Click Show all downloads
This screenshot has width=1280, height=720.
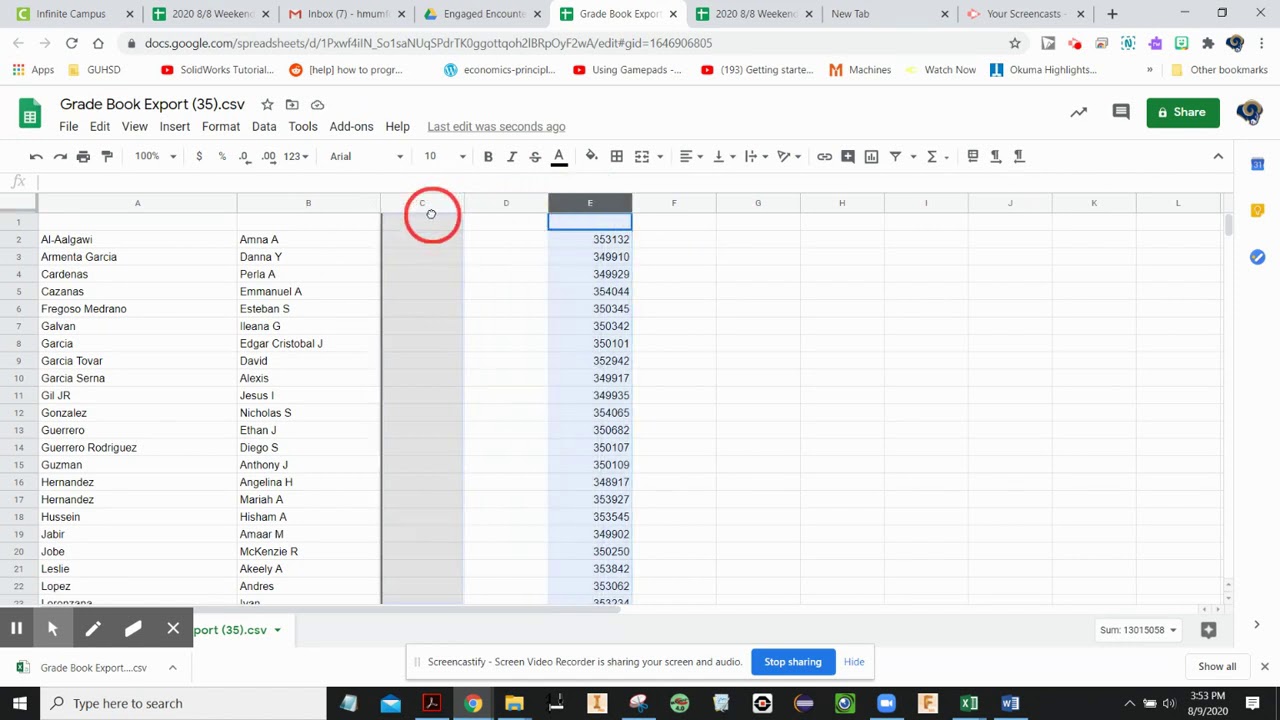tap(1217, 667)
